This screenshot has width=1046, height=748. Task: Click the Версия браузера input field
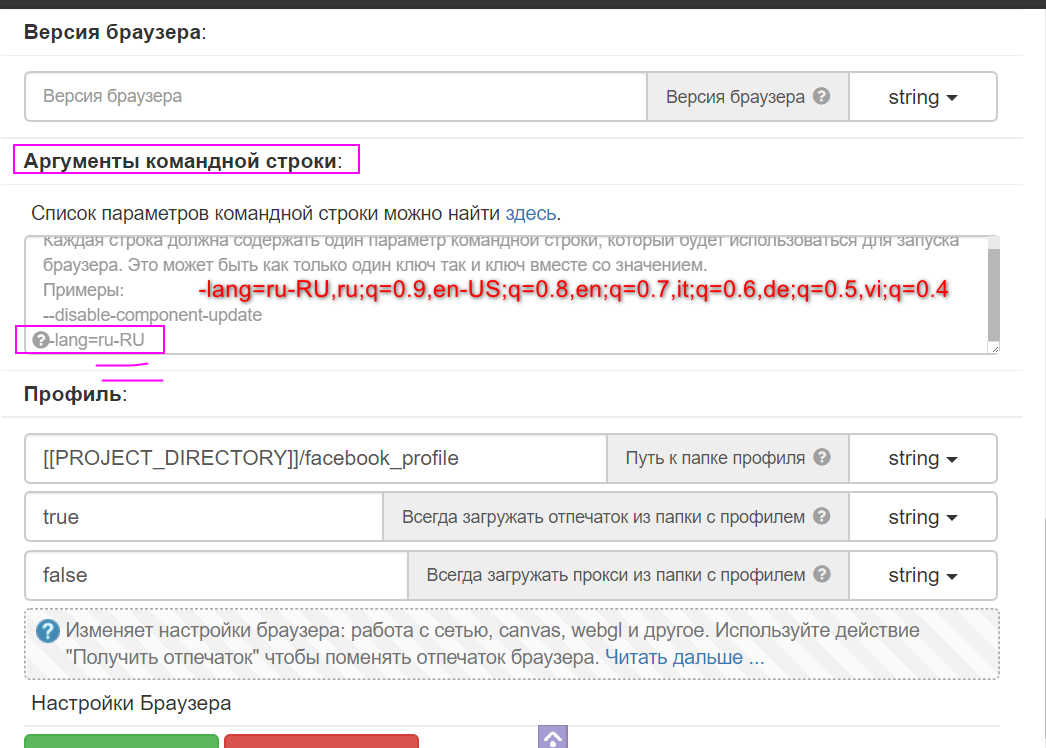tap(336, 97)
